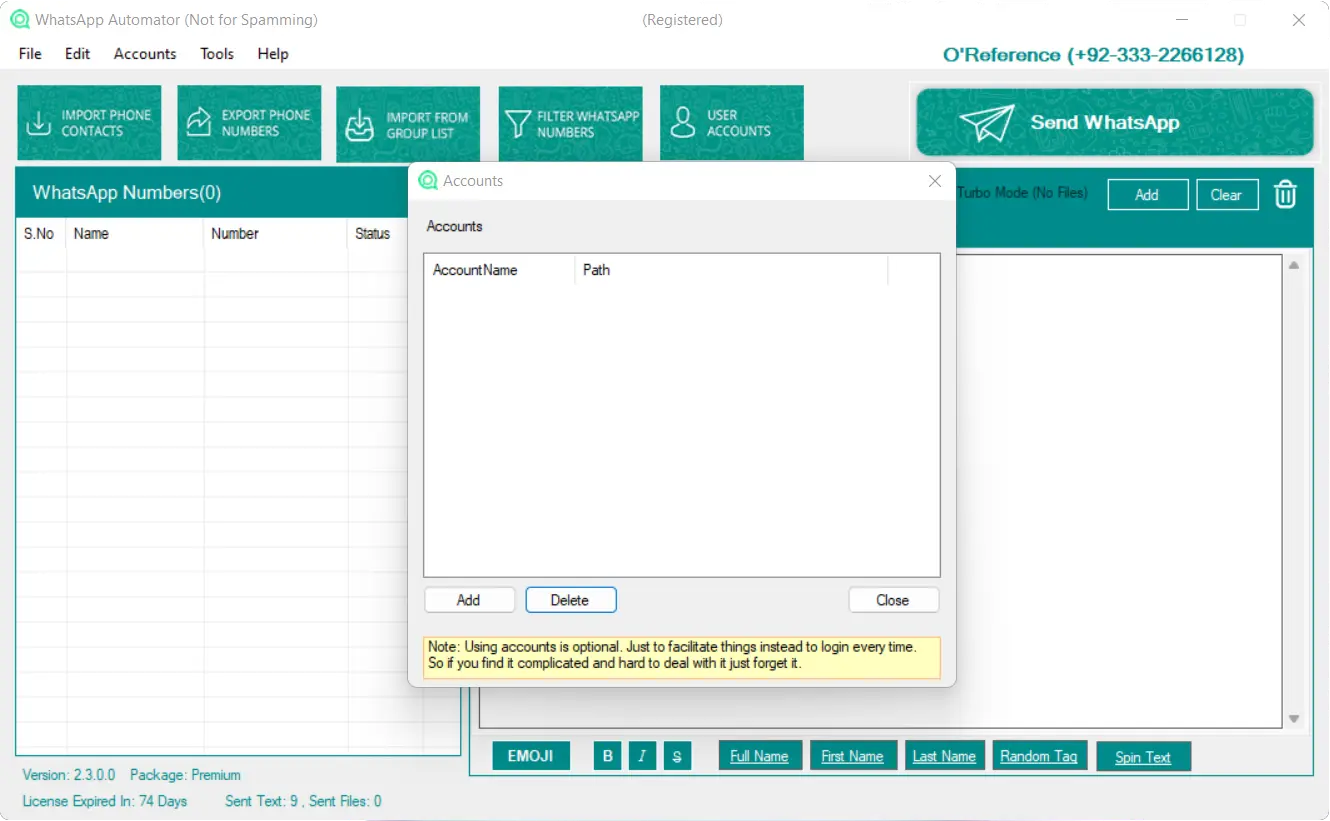Open the User Accounts tool

[x=732, y=123]
